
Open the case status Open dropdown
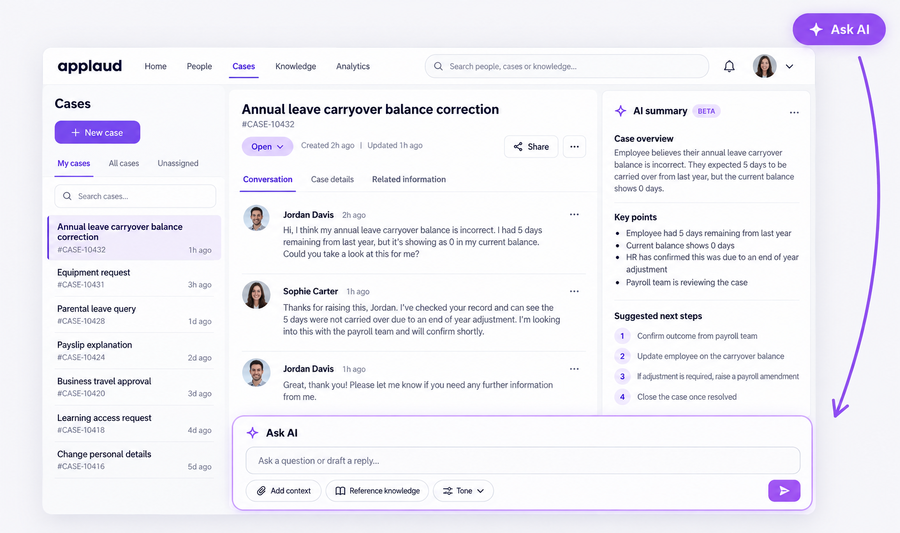click(x=267, y=146)
